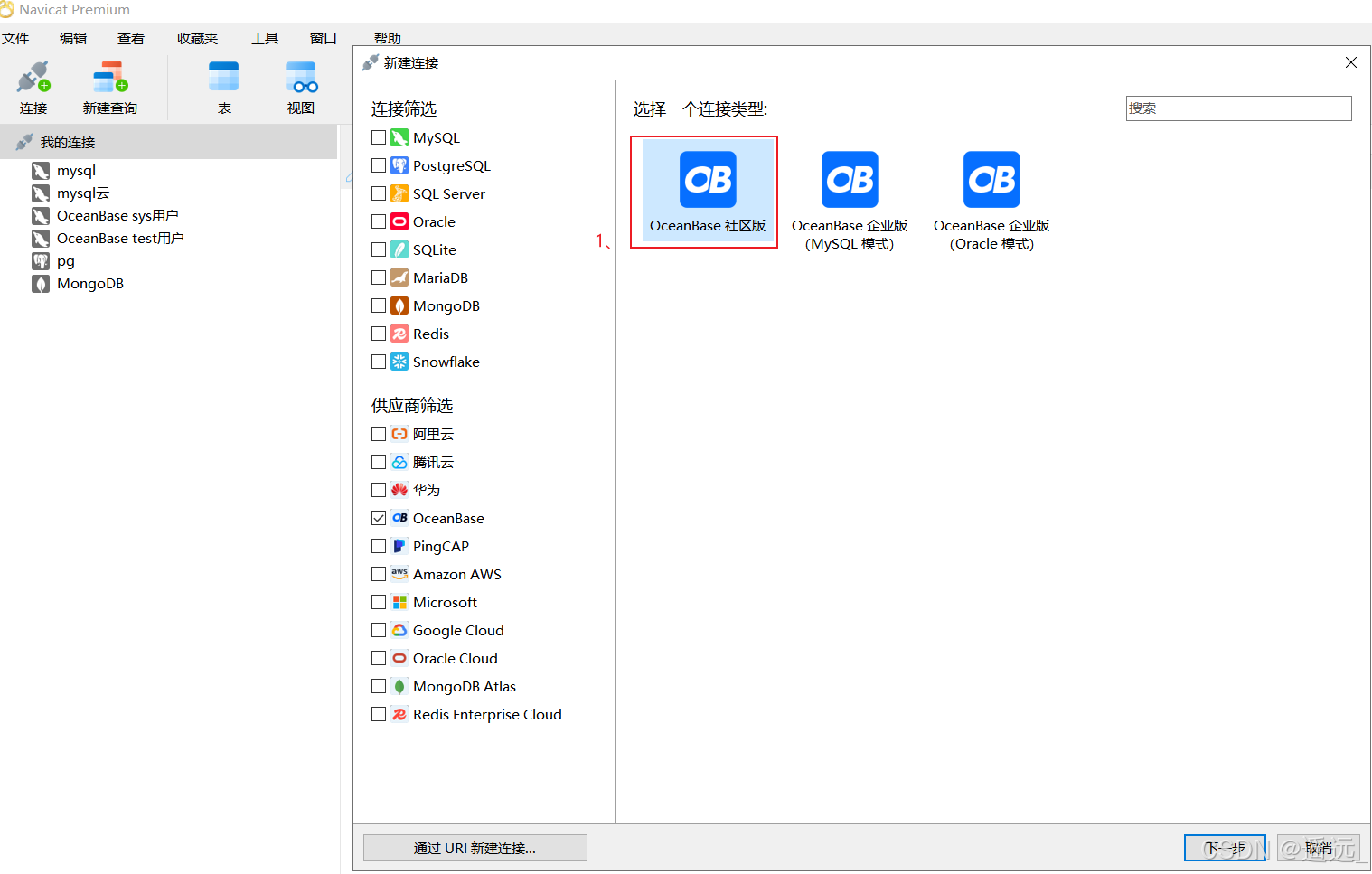Click the SQL Server filter icon

tap(399, 193)
